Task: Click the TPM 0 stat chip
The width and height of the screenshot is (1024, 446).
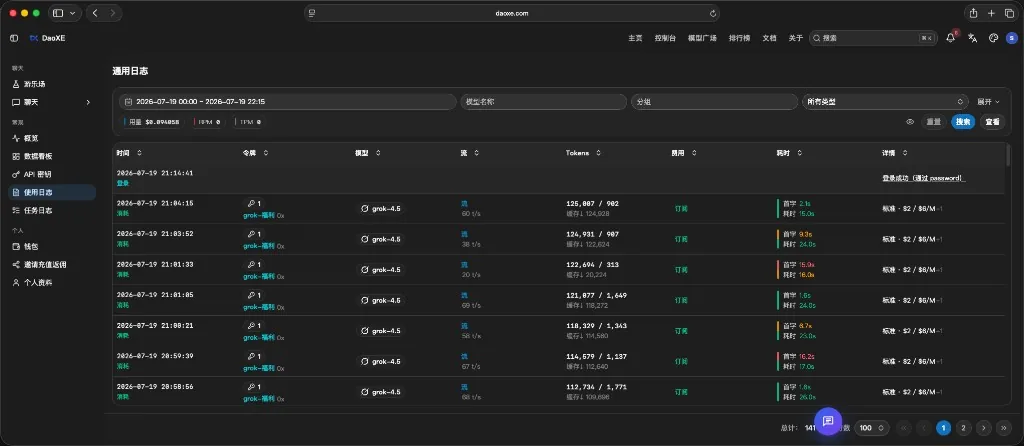Action: click(249, 122)
